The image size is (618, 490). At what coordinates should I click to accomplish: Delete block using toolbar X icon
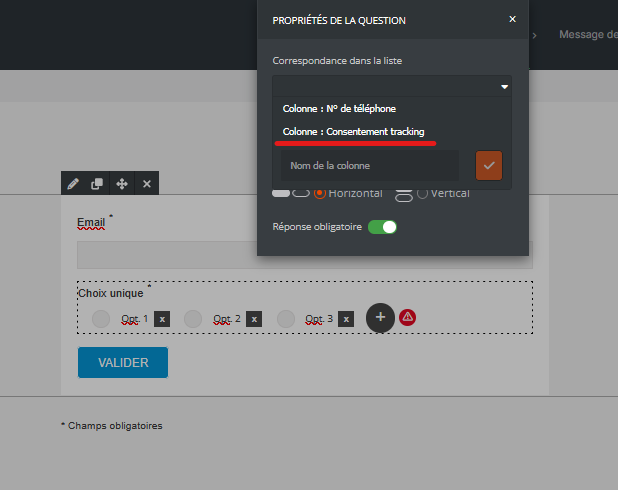click(x=147, y=184)
